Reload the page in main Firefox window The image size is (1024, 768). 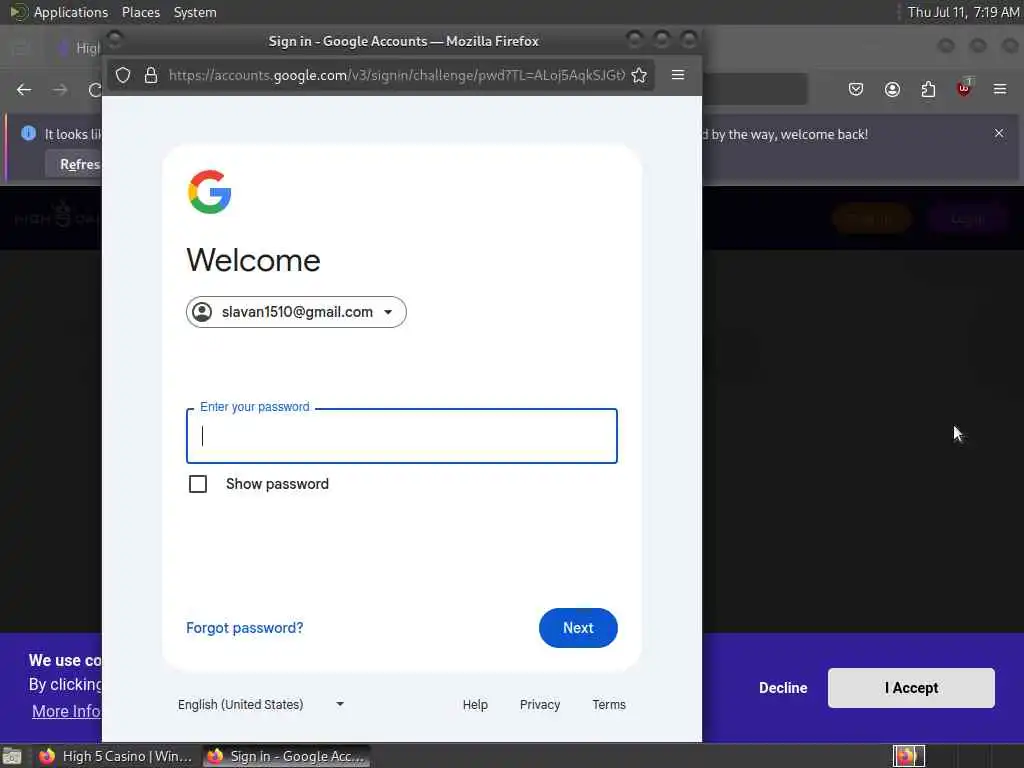tap(95, 89)
